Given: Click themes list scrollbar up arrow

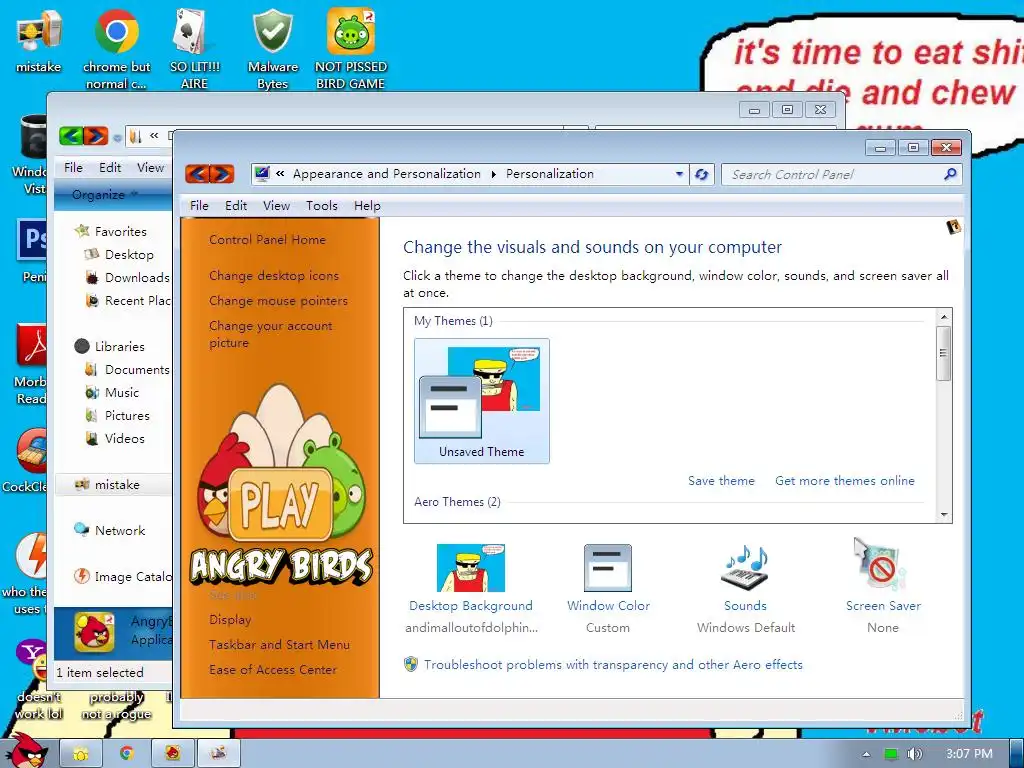Looking at the screenshot, I should (944, 317).
